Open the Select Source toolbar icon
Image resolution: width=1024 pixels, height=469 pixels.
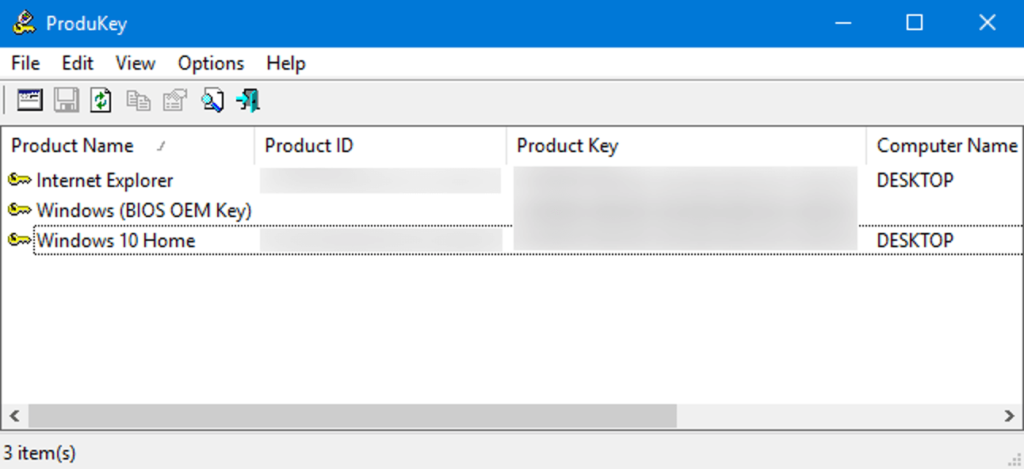click(x=31, y=100)
